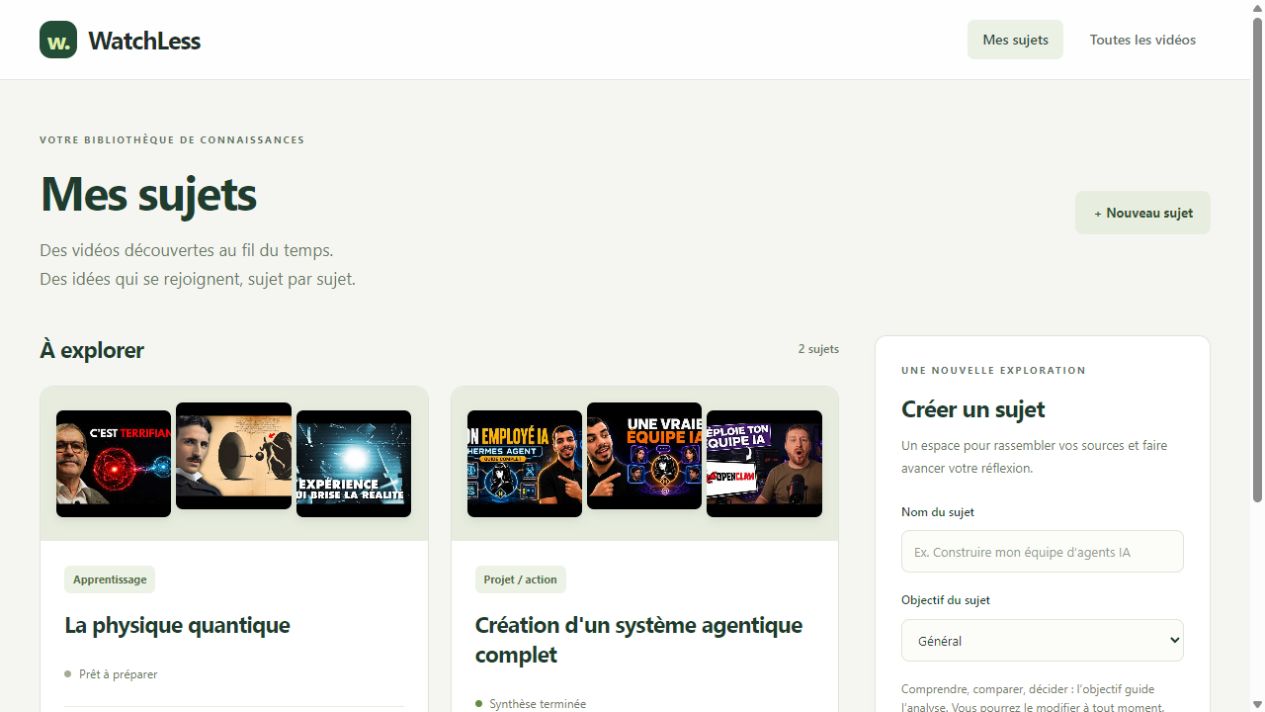Click the Prêt à préparer status
Screen dimensions: 1265x712
click(111, 674)
